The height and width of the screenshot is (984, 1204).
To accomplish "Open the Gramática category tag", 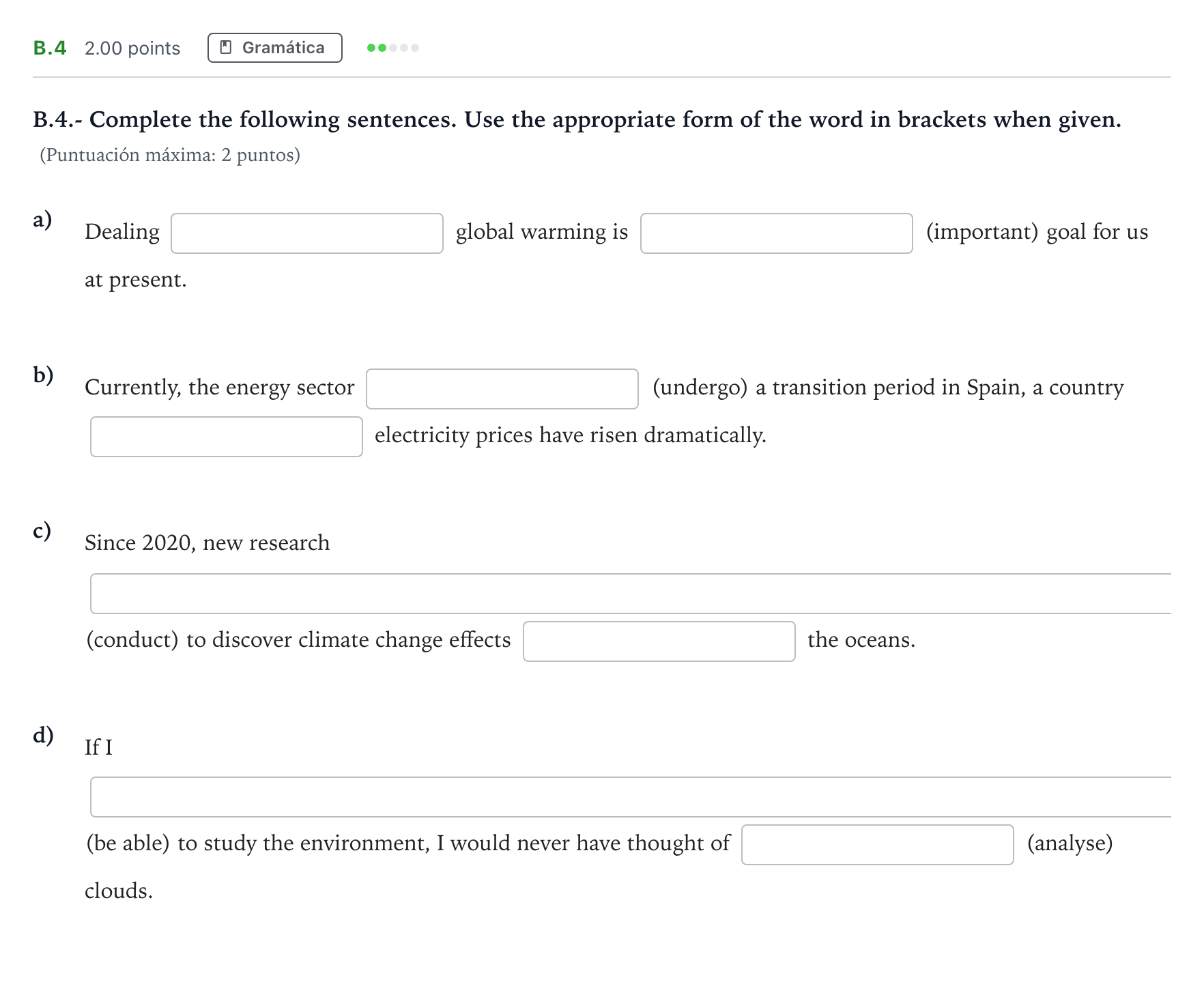I will 275,48.
